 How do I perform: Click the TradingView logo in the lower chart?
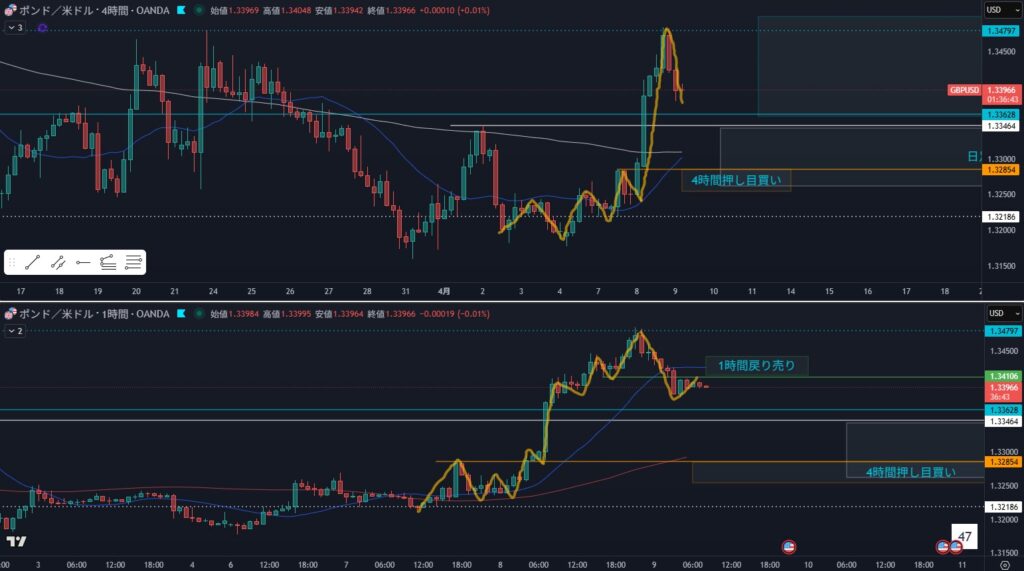point(16,542)
